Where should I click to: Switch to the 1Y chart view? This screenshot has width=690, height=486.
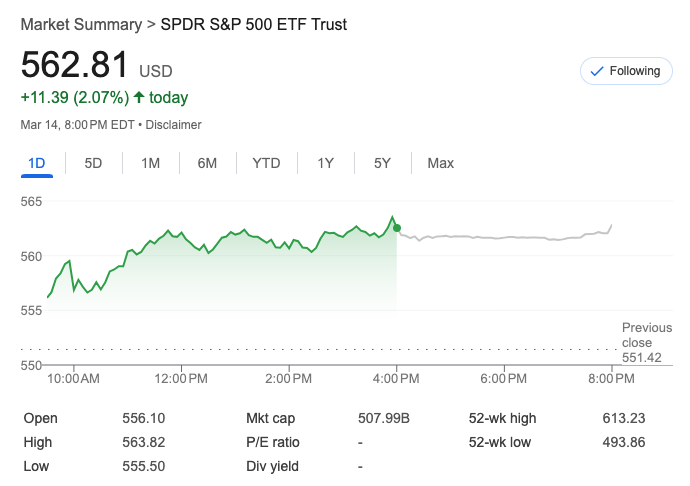(325, 163)
